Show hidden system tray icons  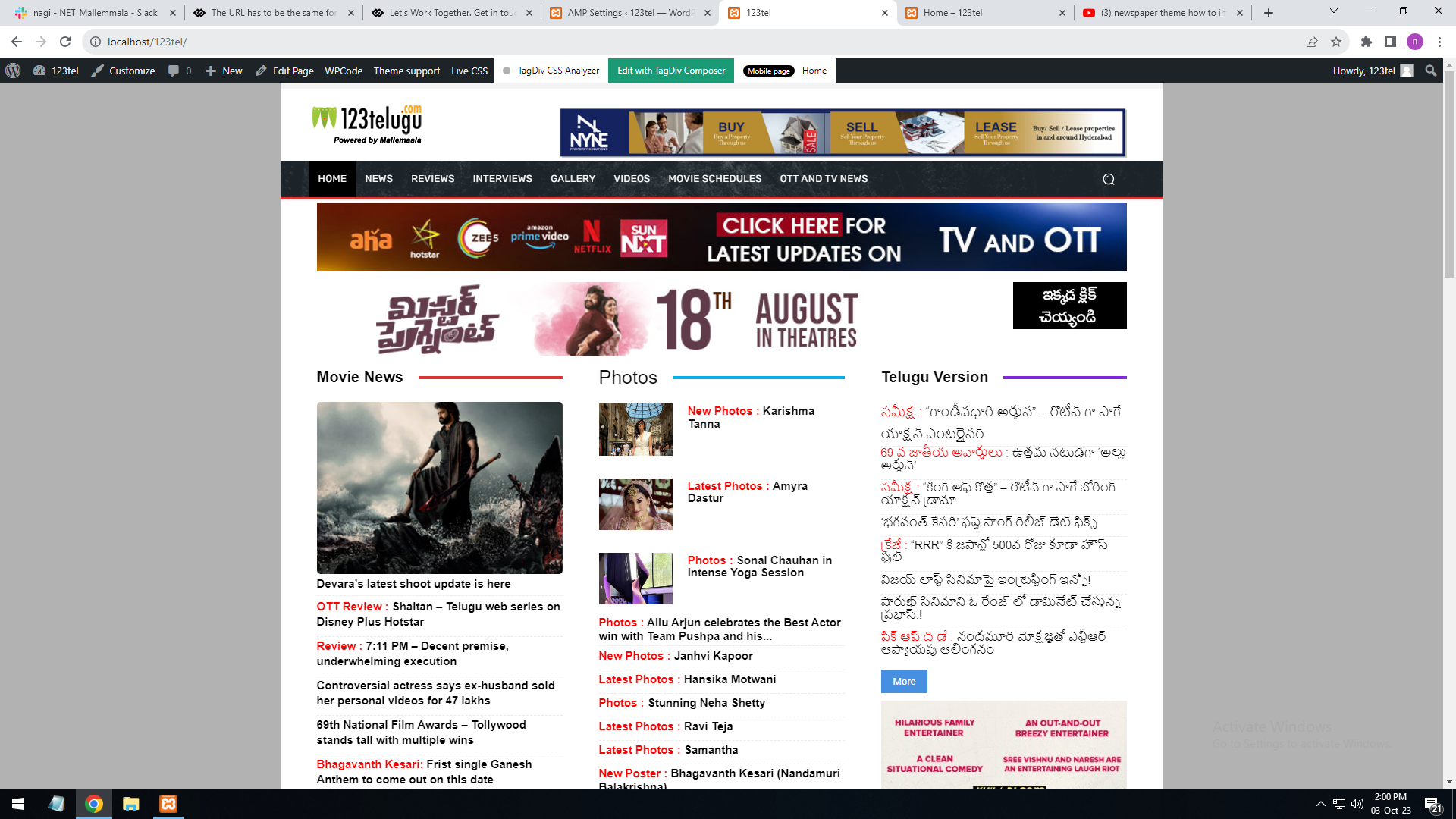tap(1321, 804)
